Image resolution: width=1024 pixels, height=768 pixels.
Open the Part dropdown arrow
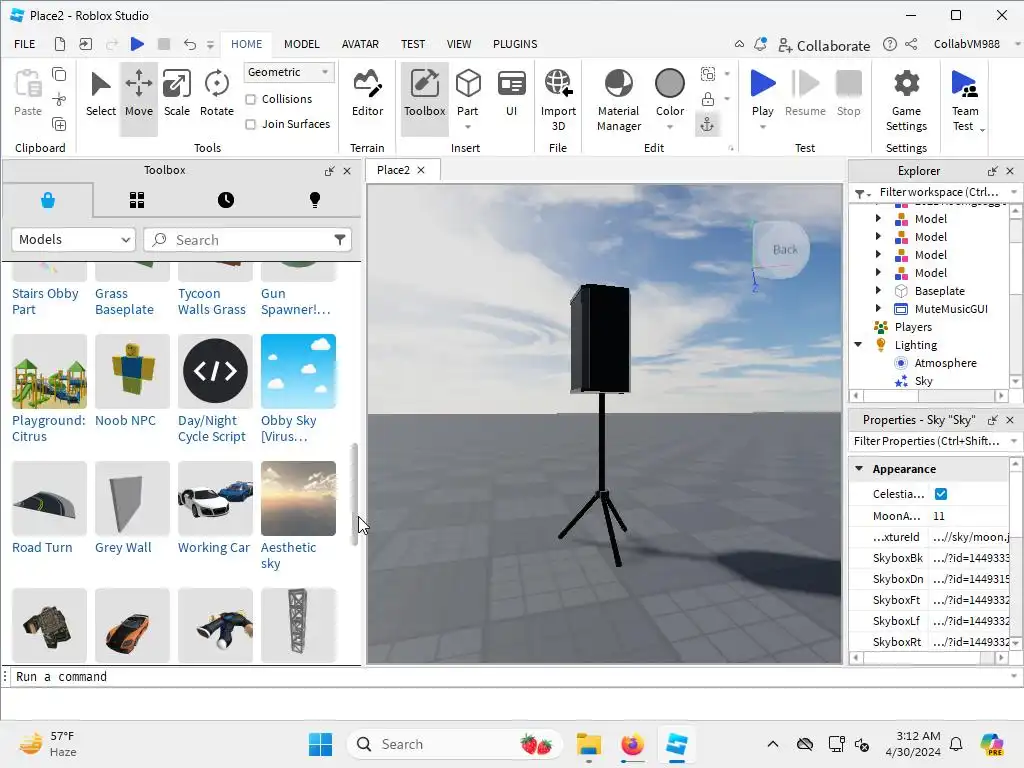[468, 127]
